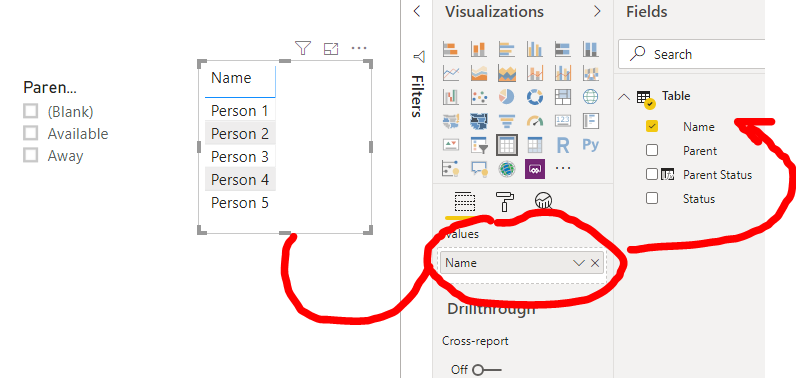The height and width of the screenshot is (378, 796).
Task: Click the Focus mode icon above table
Action: tap(331, 49)
